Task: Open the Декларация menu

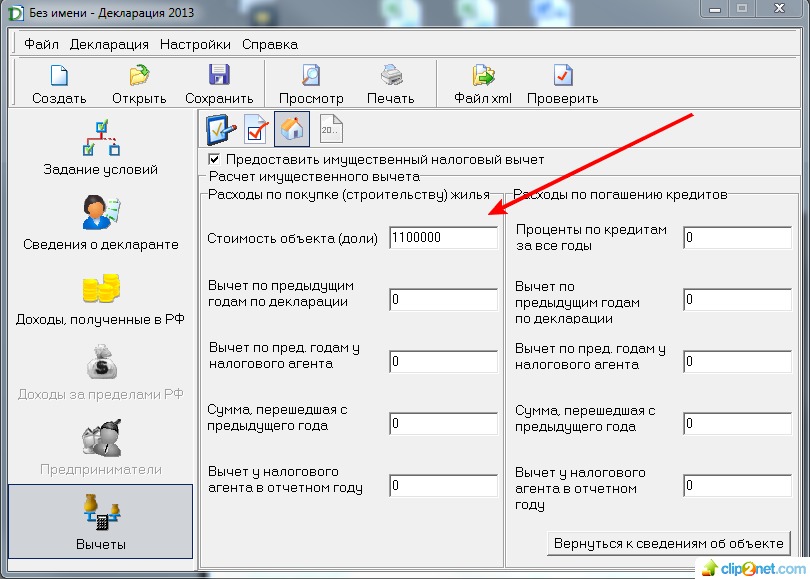Action: click(x=109, y=44)
